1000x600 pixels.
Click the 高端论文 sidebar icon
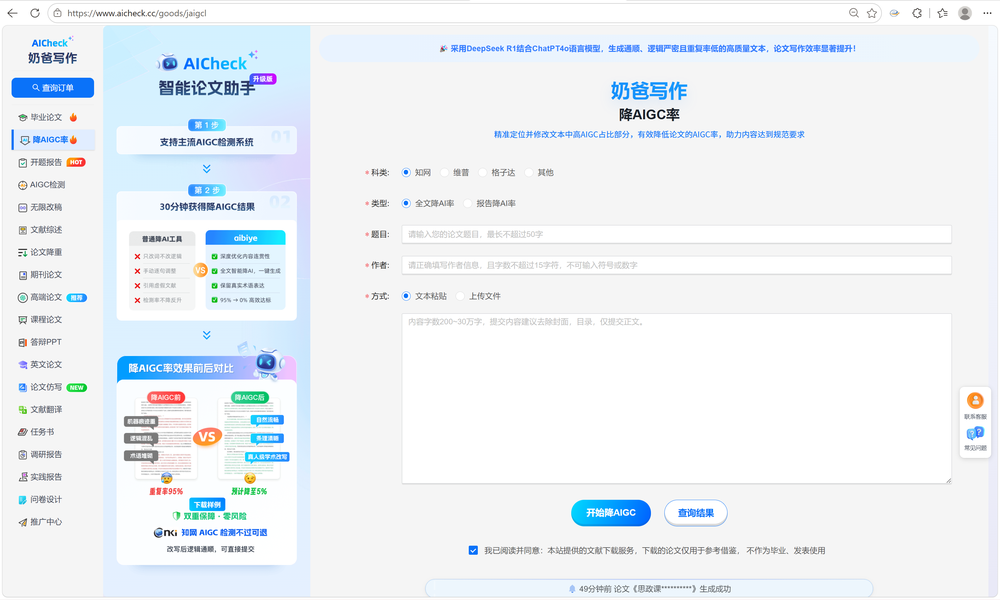pos(22,297)
